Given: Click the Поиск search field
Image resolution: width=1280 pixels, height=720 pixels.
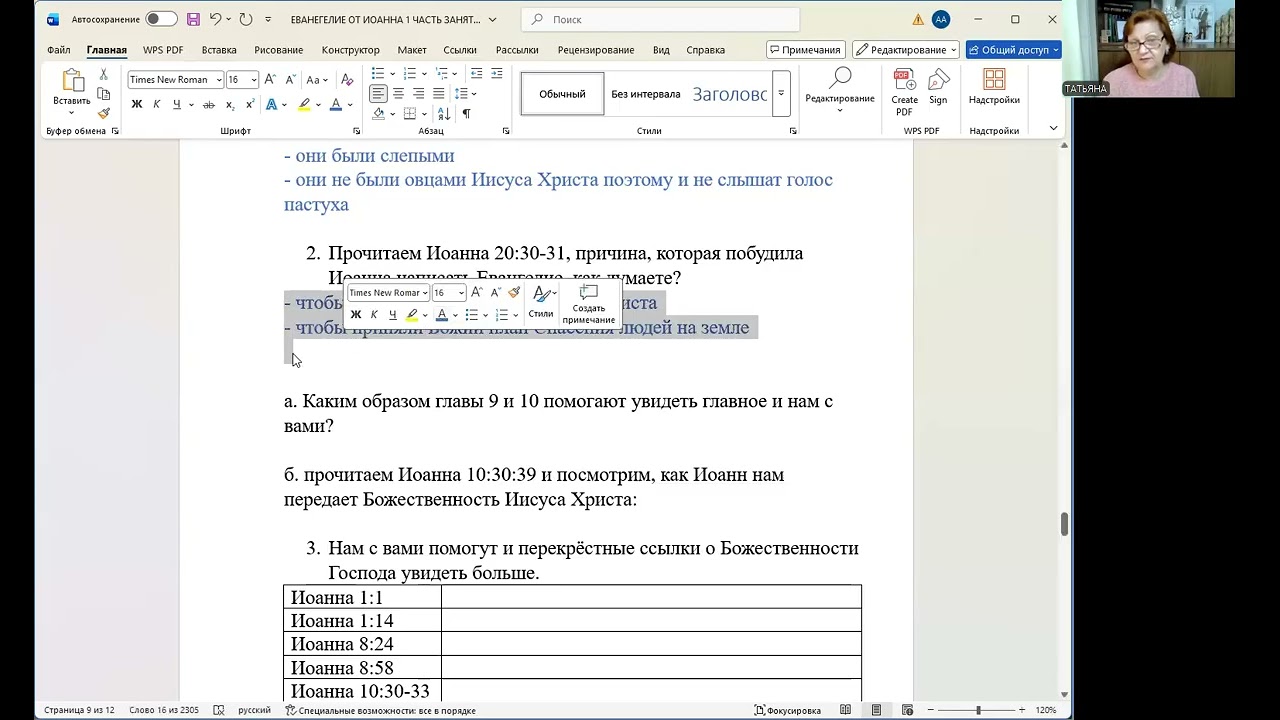Looking at the screenshot, I should pyautogui.click(x=660, y=19).
